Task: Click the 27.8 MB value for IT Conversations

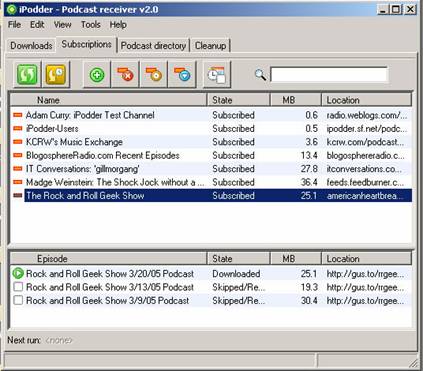Action: (309, 169)
